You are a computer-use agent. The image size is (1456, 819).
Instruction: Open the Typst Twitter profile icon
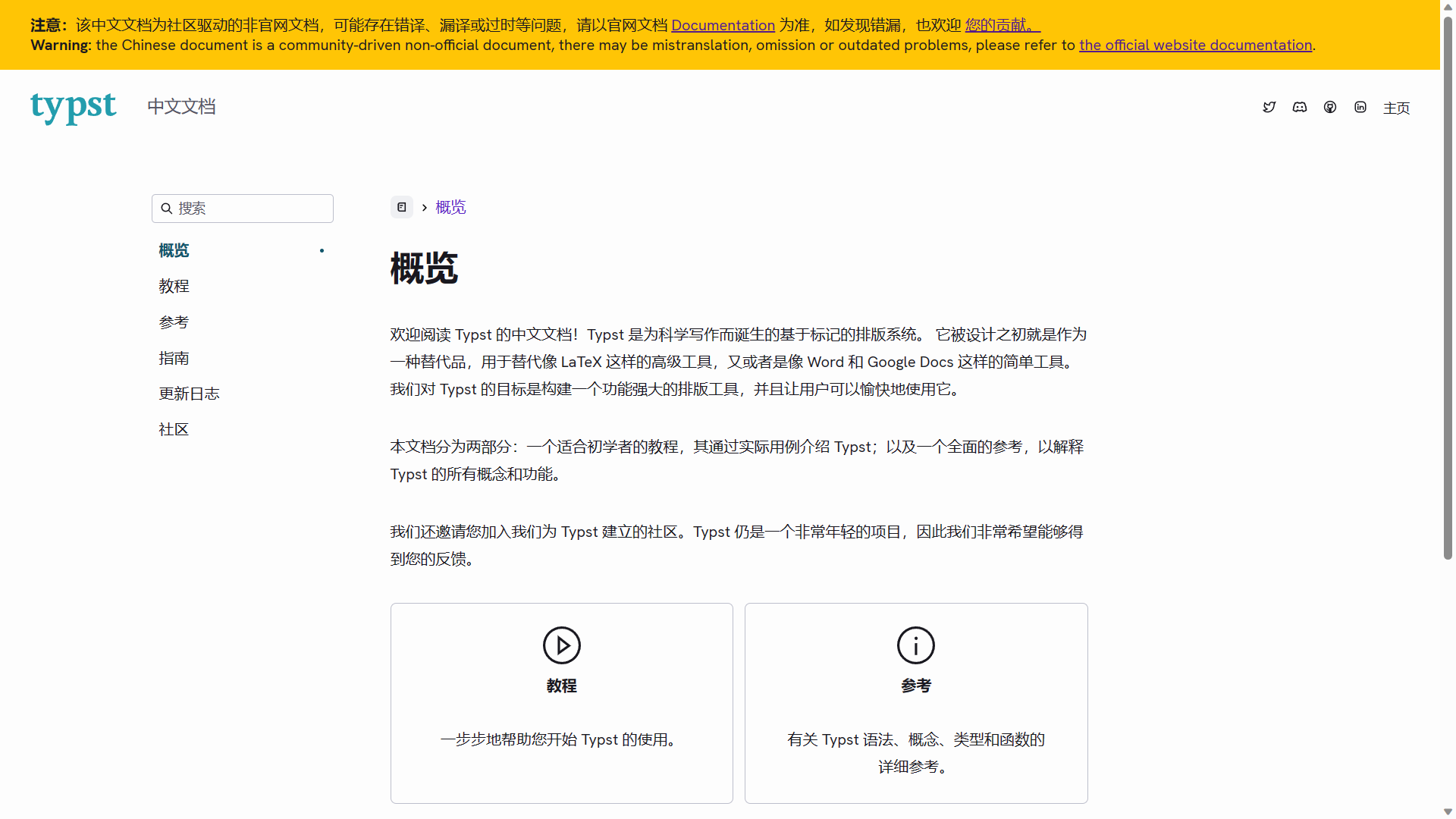(x=1269, y=107)
